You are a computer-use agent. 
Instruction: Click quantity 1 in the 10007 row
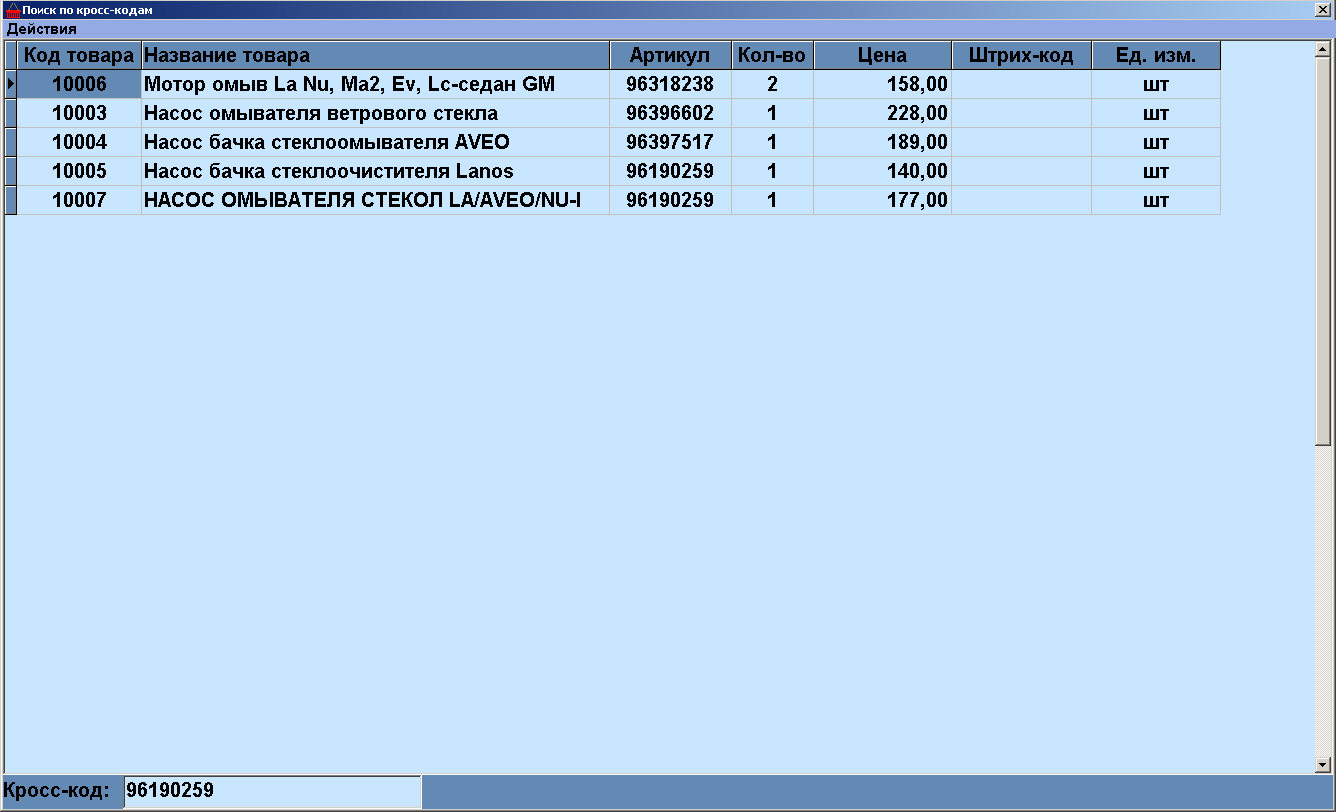click(x=772, y=201)
